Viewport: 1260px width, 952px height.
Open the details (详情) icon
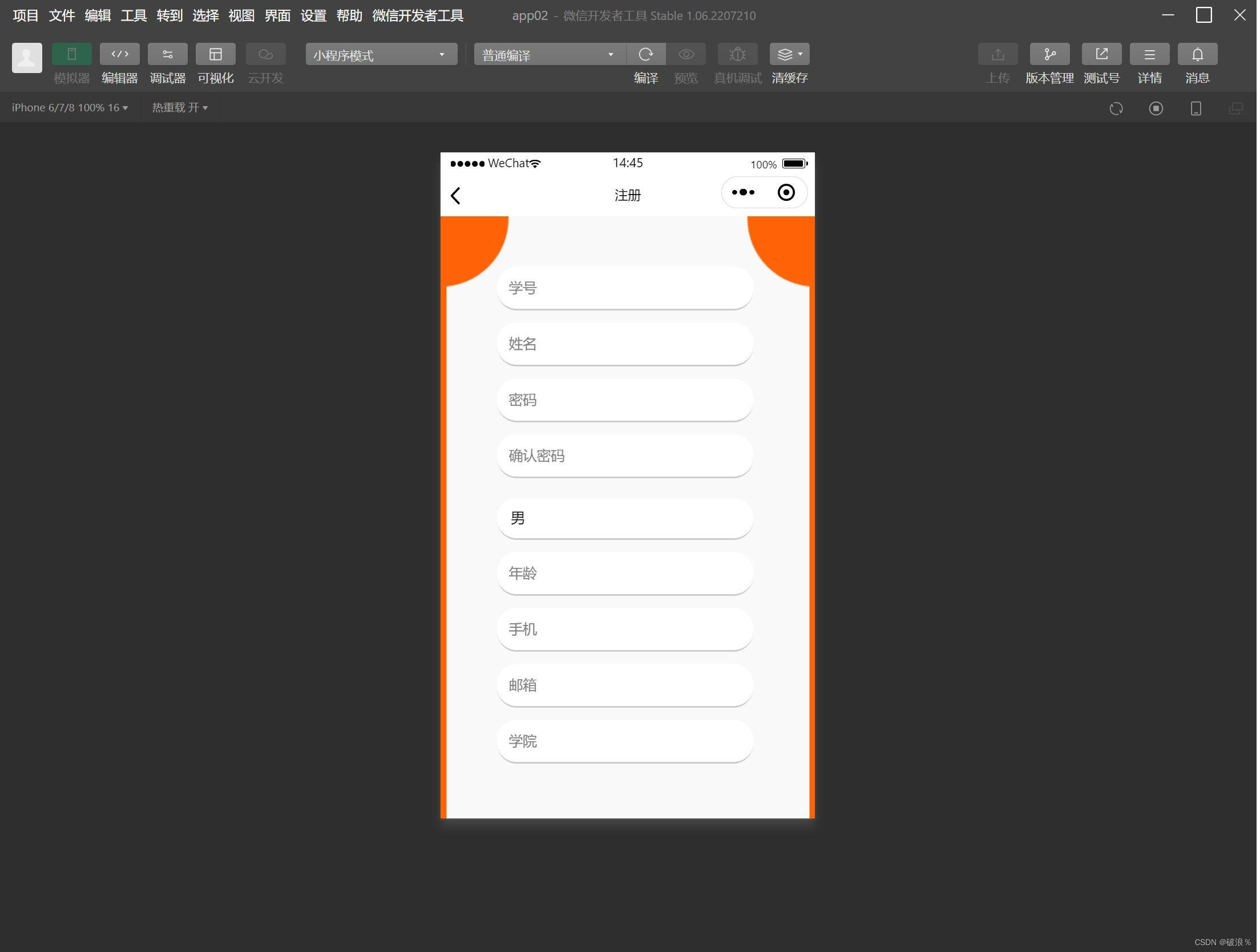pyautogui.click(x=1149, y=54)
